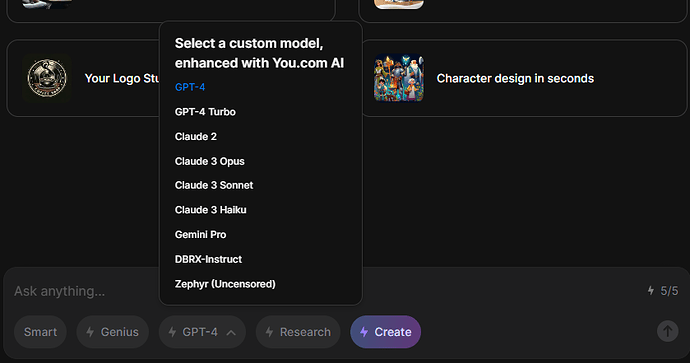Choose GPT-4 Turbo from the model list
Viewport: 690px width, 363px height.
(x=205, y=112)
